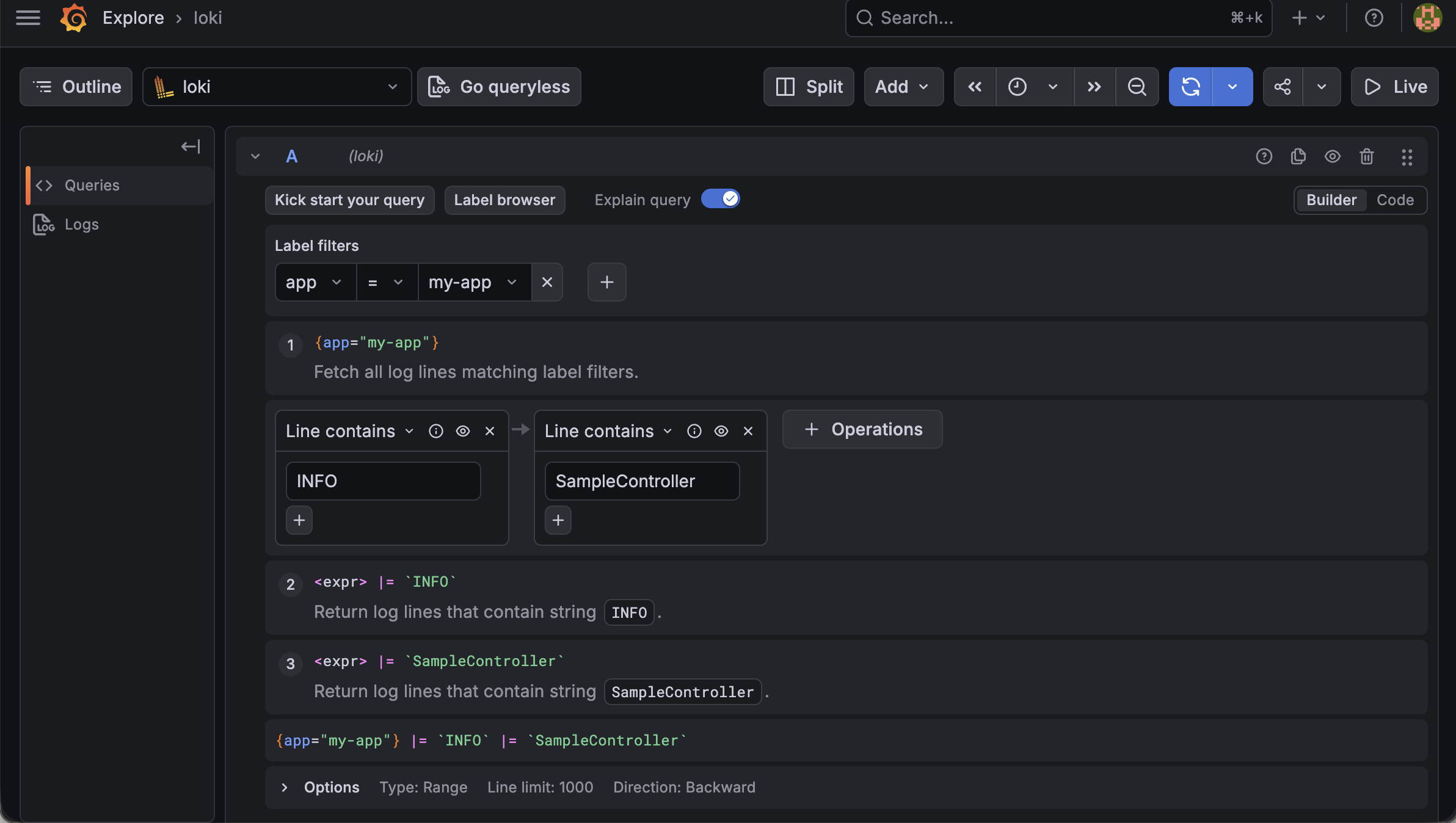Remove the app label filter
Viewport: 1456px width, 823px height.
click(x=547, y=282)
